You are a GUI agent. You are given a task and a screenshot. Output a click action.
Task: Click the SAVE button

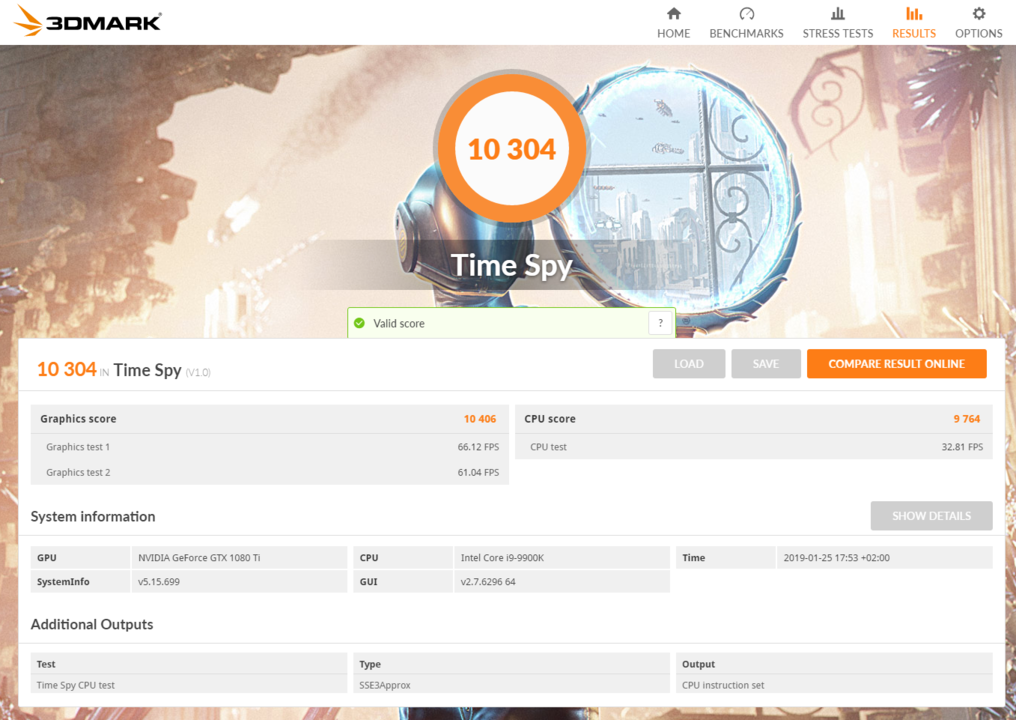(x=766, y=364)
